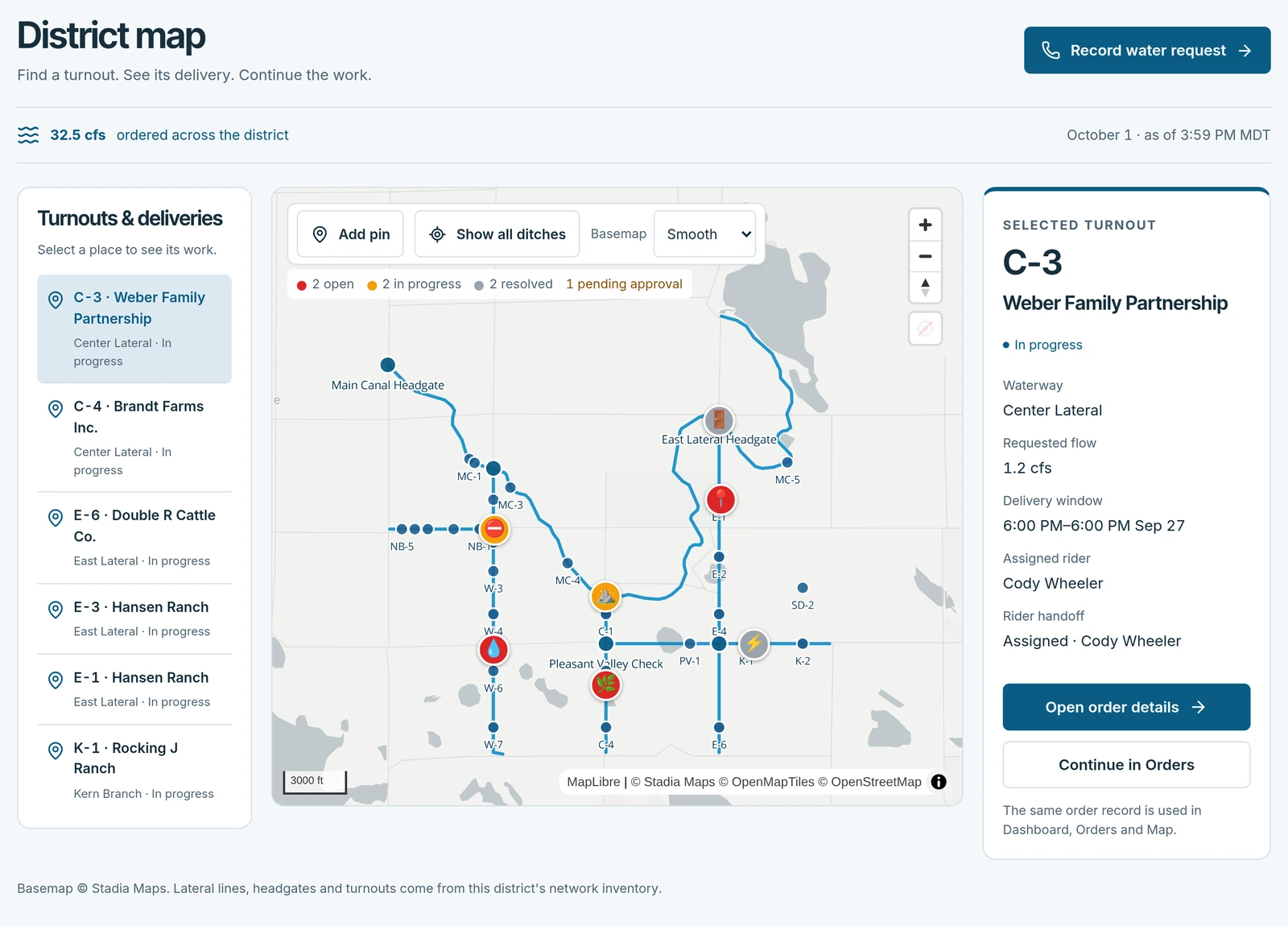Viewport: 1288px width, 926px height.
Task: Click the disabled location tracking button
Action: pyautogui.click(x=925, y=329)
